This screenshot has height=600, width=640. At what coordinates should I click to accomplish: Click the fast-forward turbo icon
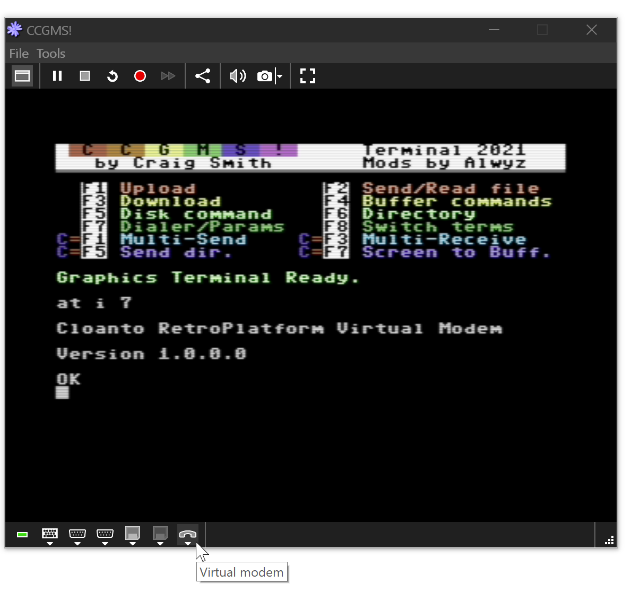(x=168, y=76)
